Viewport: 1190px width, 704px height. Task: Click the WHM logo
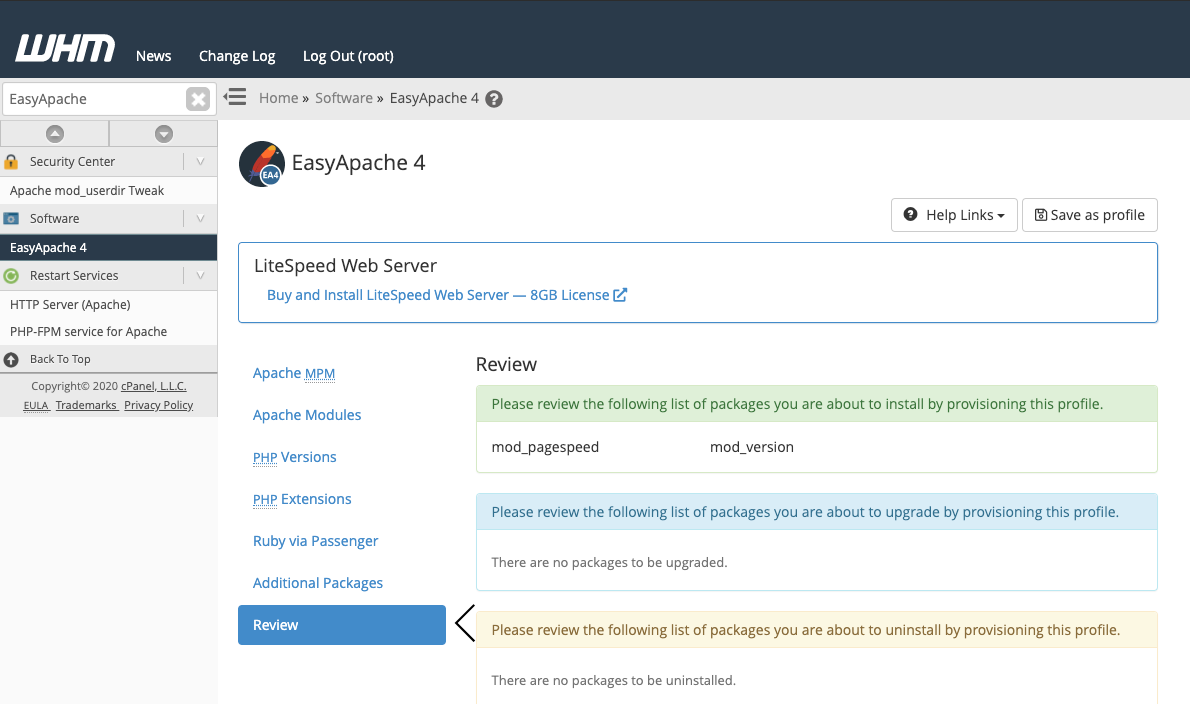[65, 48]
